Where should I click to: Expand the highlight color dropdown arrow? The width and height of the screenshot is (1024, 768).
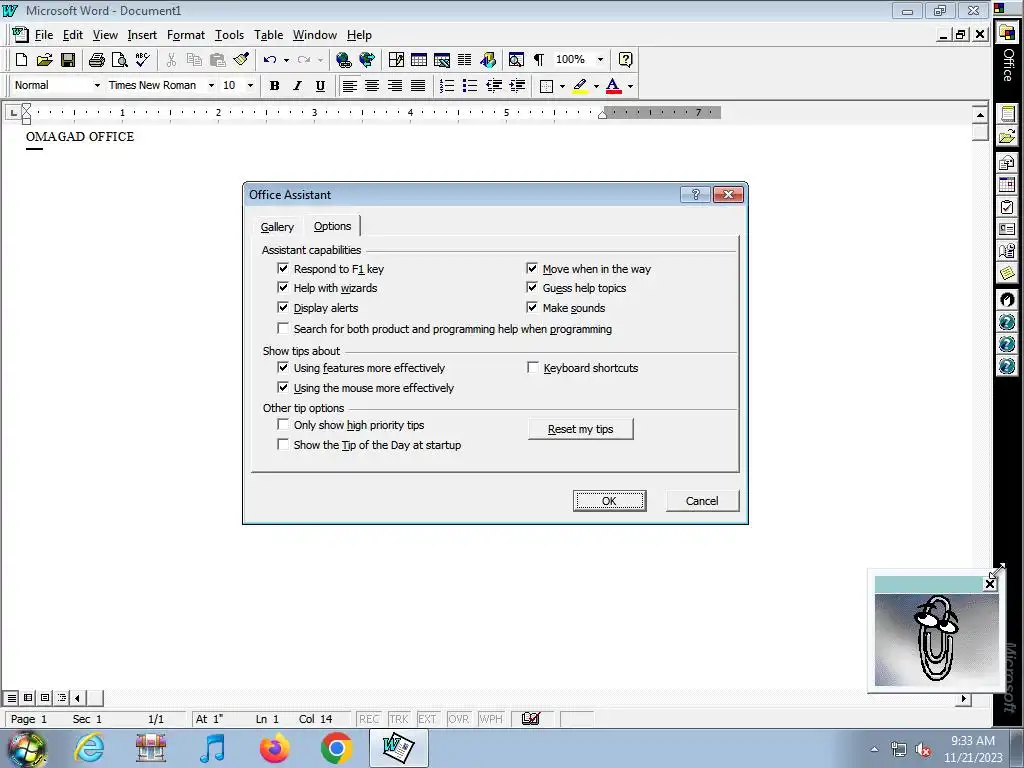point(596,86)
